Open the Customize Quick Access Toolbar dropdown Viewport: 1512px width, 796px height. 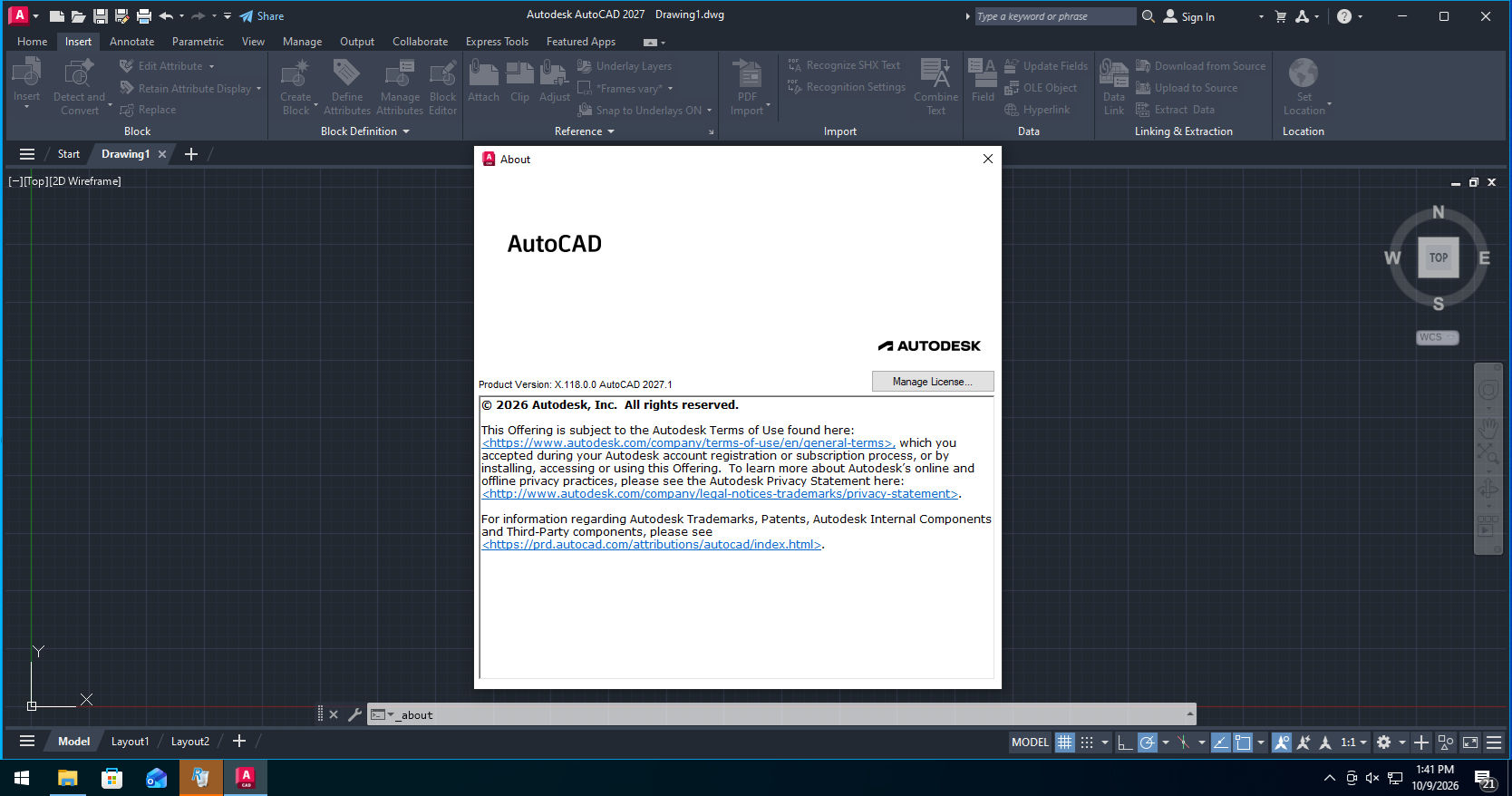tap(227, 16)
